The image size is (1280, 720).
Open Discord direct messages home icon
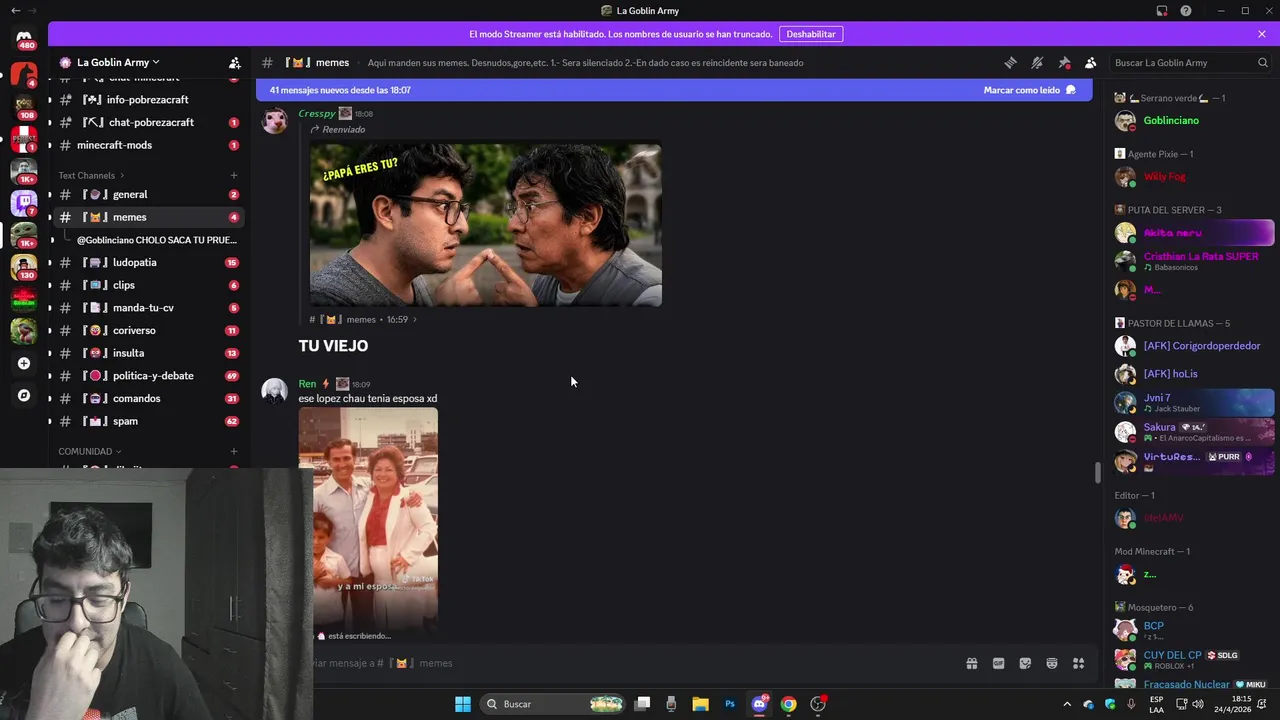tap(24, 37)
